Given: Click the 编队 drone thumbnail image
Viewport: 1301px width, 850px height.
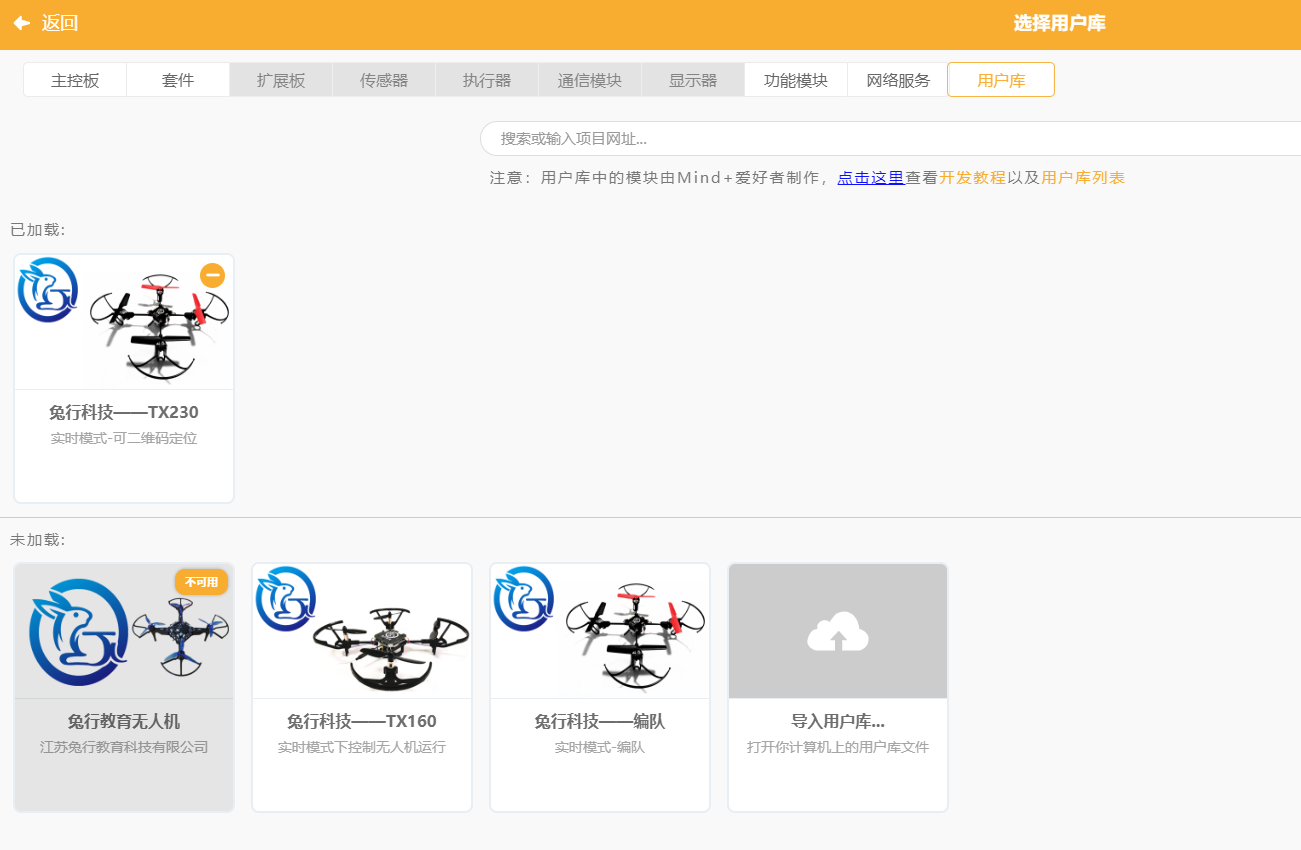Looking at the screenshot, I should (634, 636).
